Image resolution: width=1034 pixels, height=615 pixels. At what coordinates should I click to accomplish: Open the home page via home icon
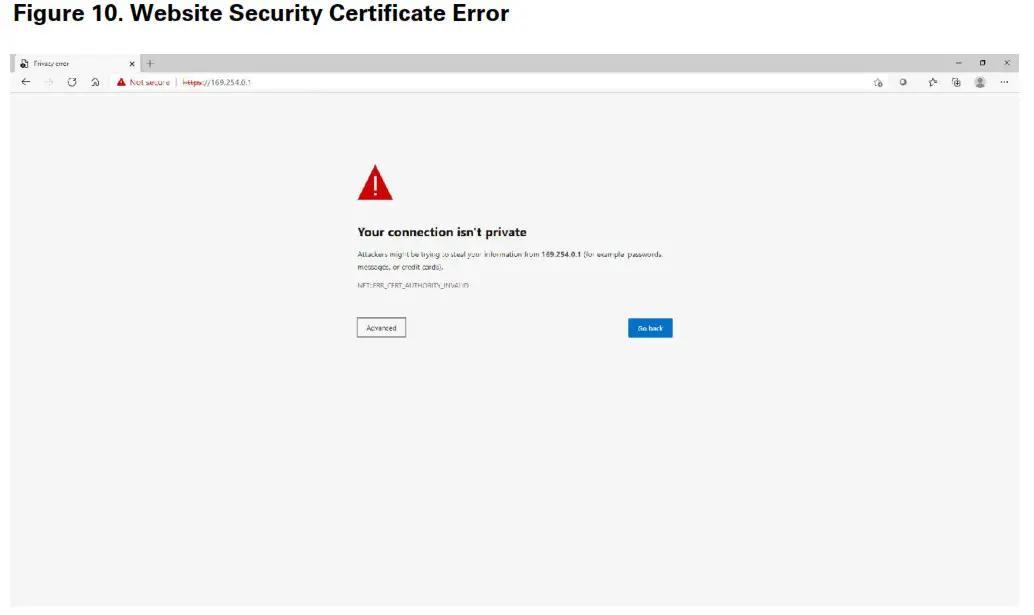(x=95, y=82)
